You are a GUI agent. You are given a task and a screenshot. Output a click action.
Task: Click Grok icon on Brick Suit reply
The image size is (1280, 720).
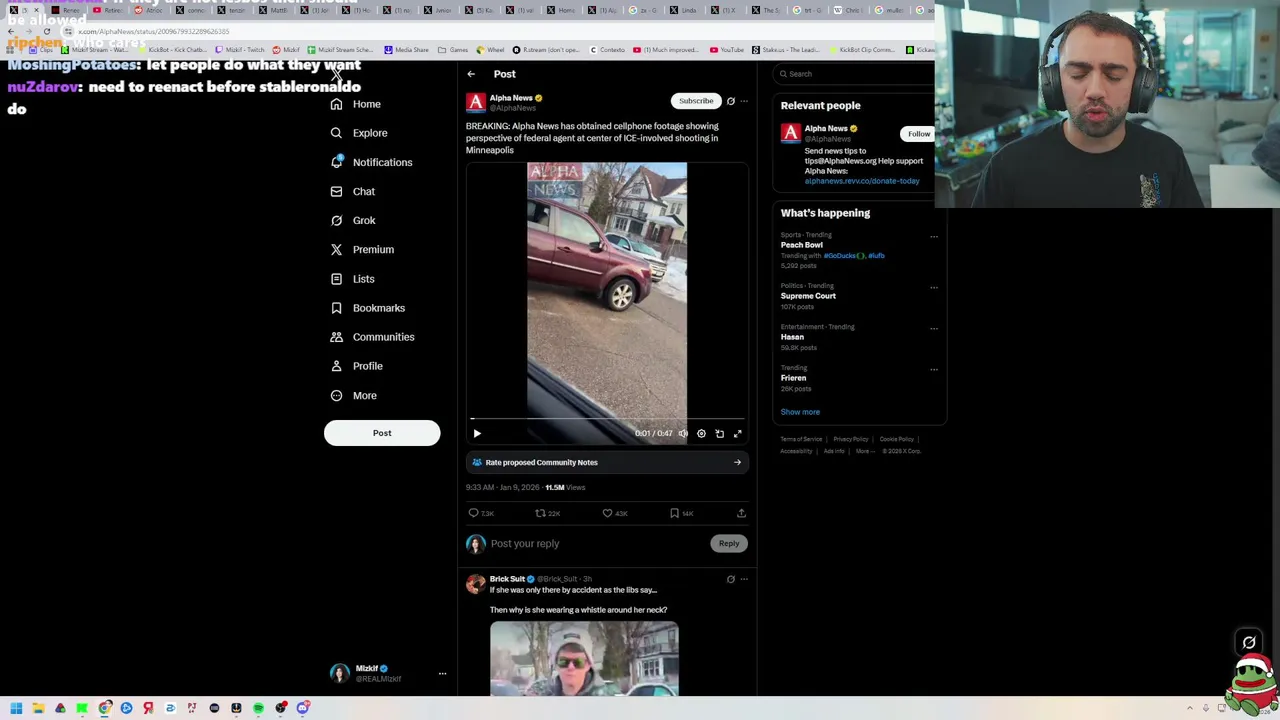pos(730,579)
